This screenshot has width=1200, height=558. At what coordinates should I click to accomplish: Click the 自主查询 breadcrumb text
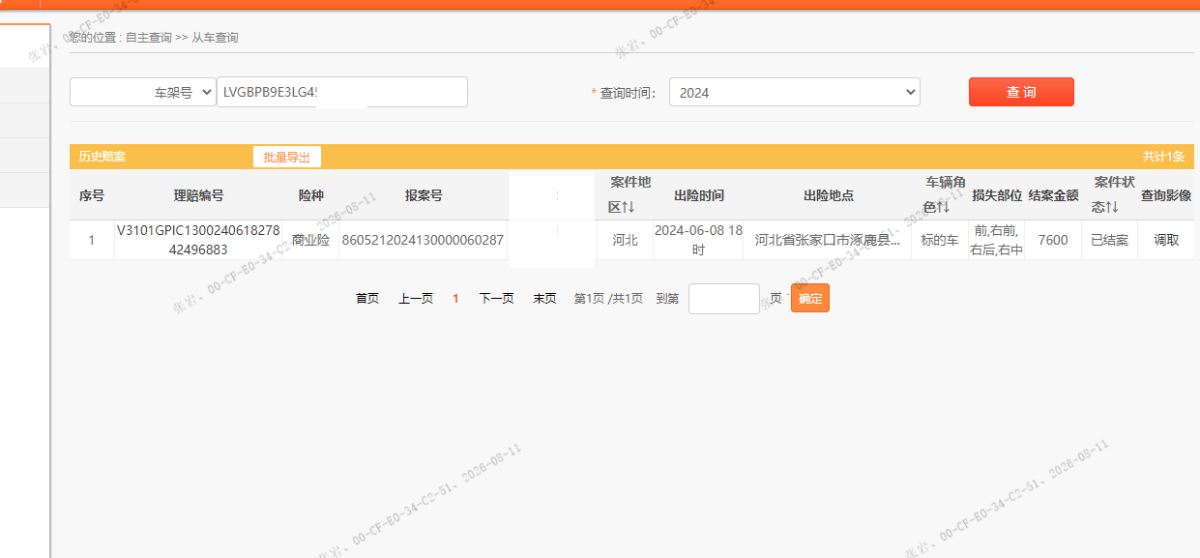click(148, 38)
